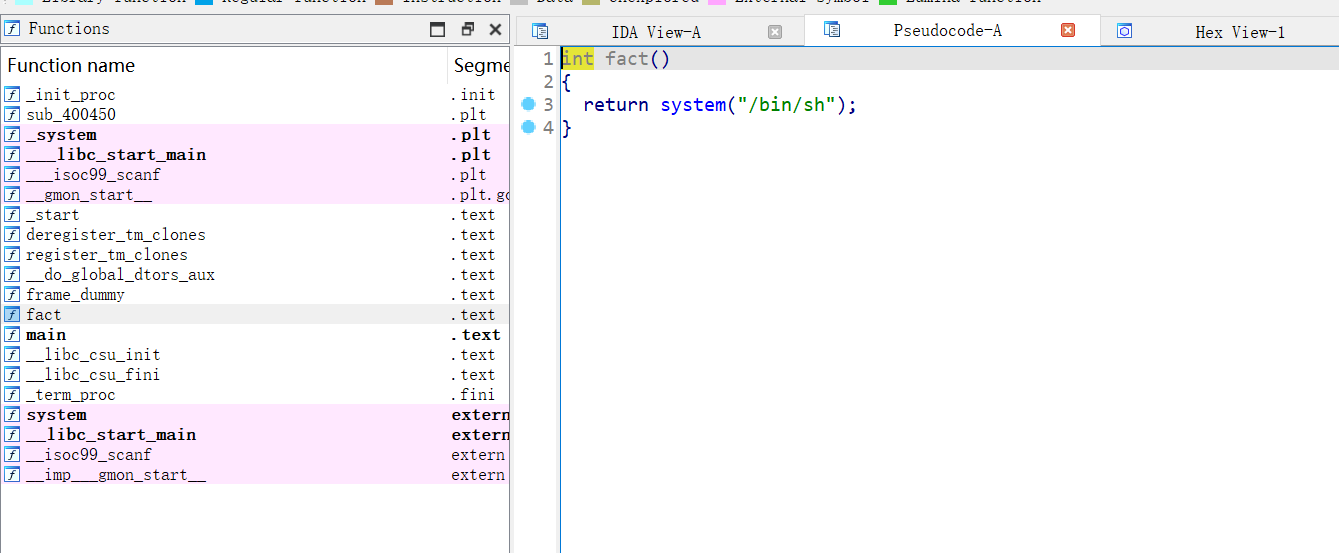Viewport: 1339px width, 553px height.
Task: Close the Pseudocode-A tab
Action: click(1068, 30)
